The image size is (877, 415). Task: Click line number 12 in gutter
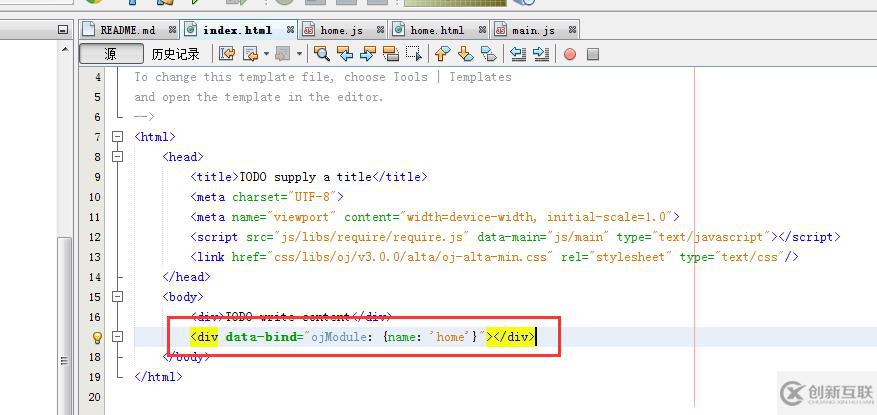point(95,237)
